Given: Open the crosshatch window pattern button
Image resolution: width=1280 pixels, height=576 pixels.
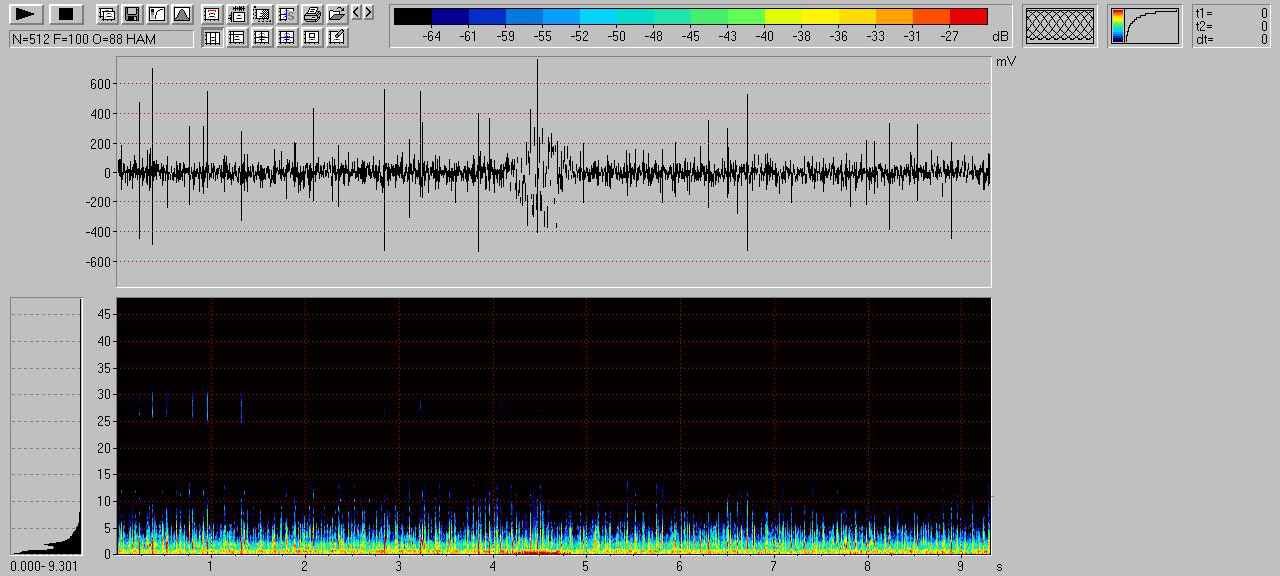Looking at the screenshot, I should point(1060,26).
